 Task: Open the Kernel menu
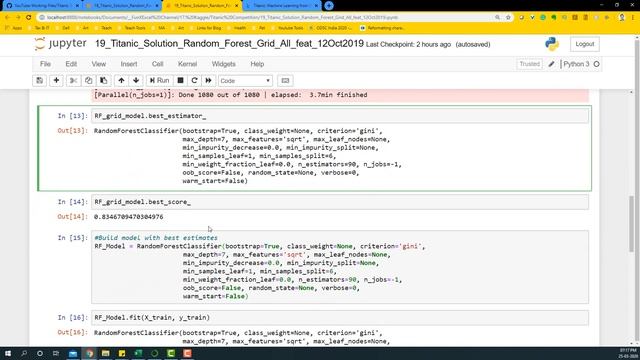(x=187, y=64)
